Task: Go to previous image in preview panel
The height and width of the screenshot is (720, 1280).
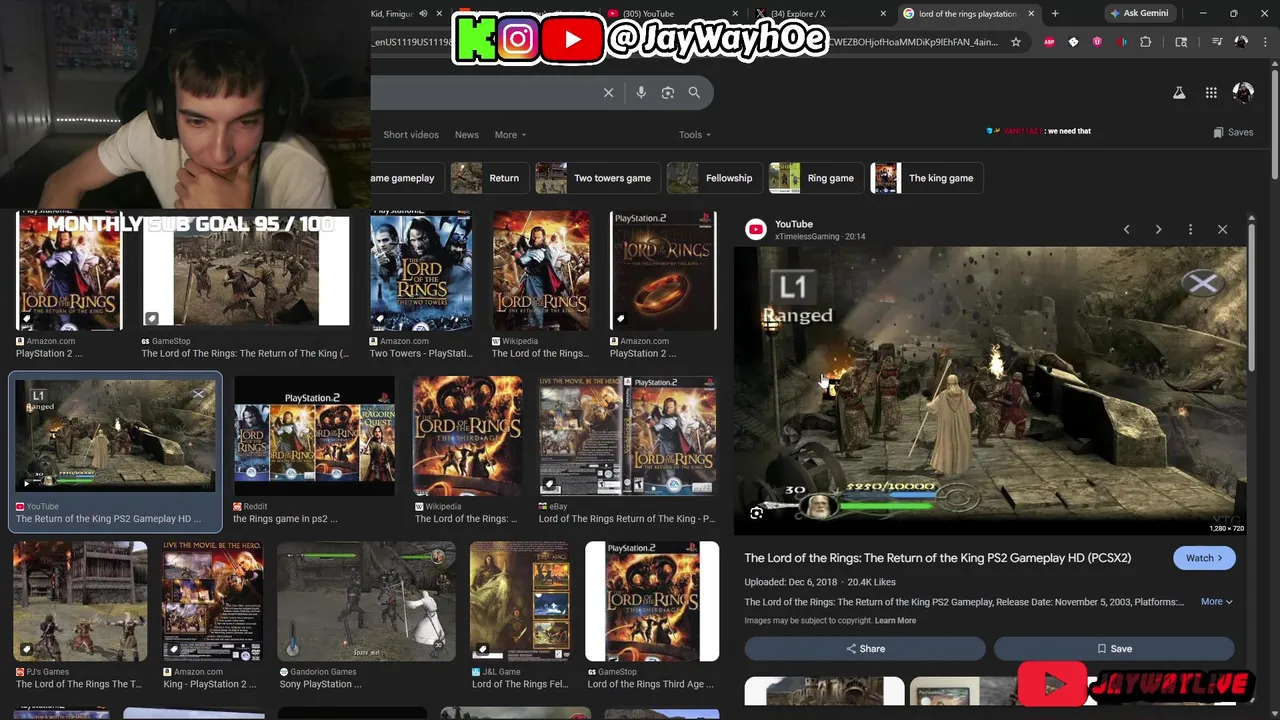Action: [1126, 229]
